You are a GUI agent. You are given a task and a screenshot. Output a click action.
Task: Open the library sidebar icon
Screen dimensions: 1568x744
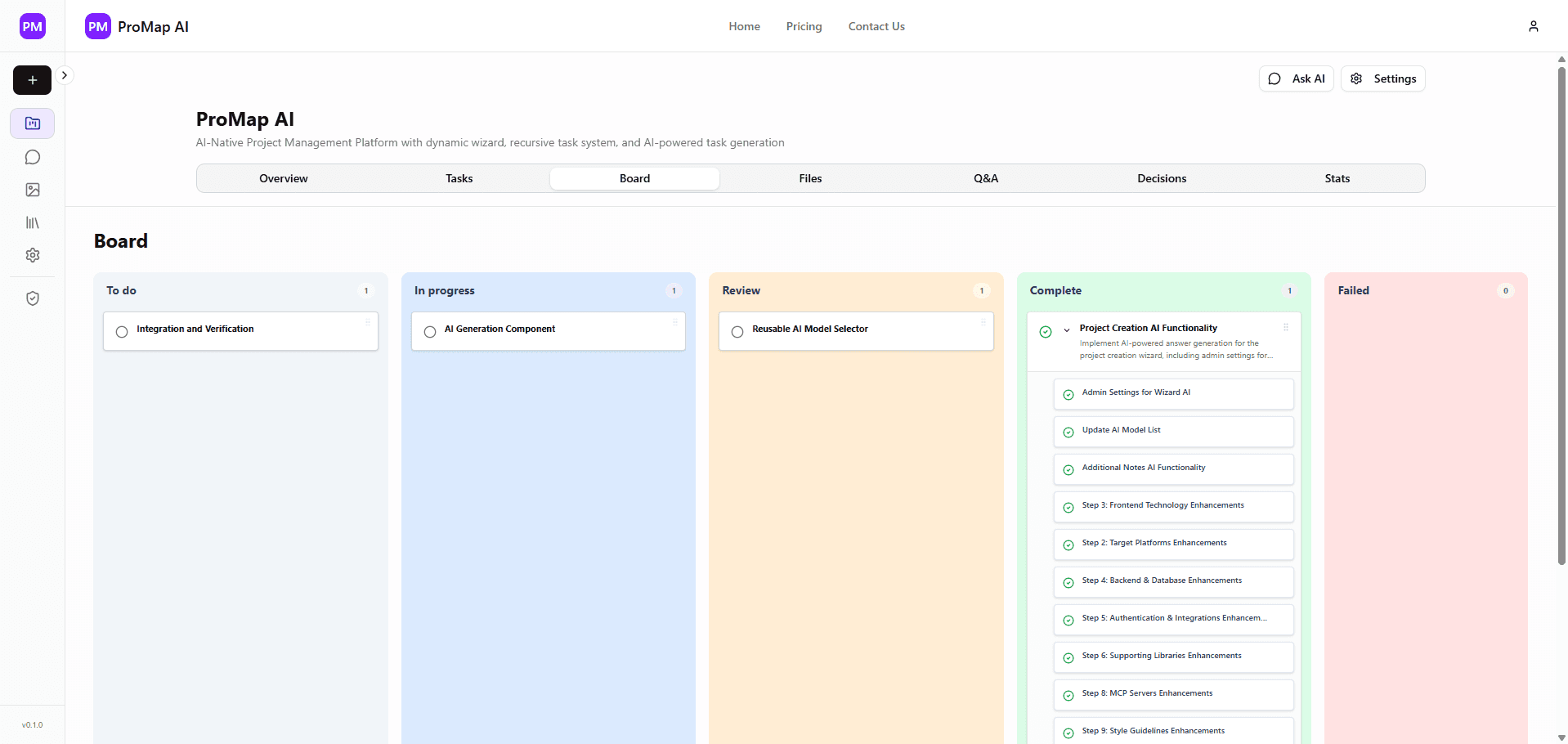coord(33,222)
